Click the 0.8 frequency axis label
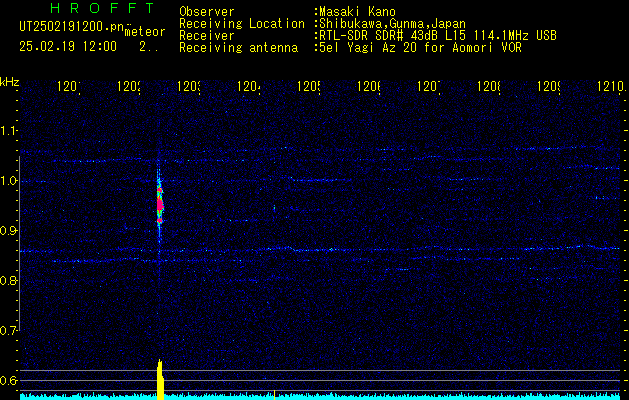This screenshot has height=400, width=629. pyautogui.click(x=9, y=281)
